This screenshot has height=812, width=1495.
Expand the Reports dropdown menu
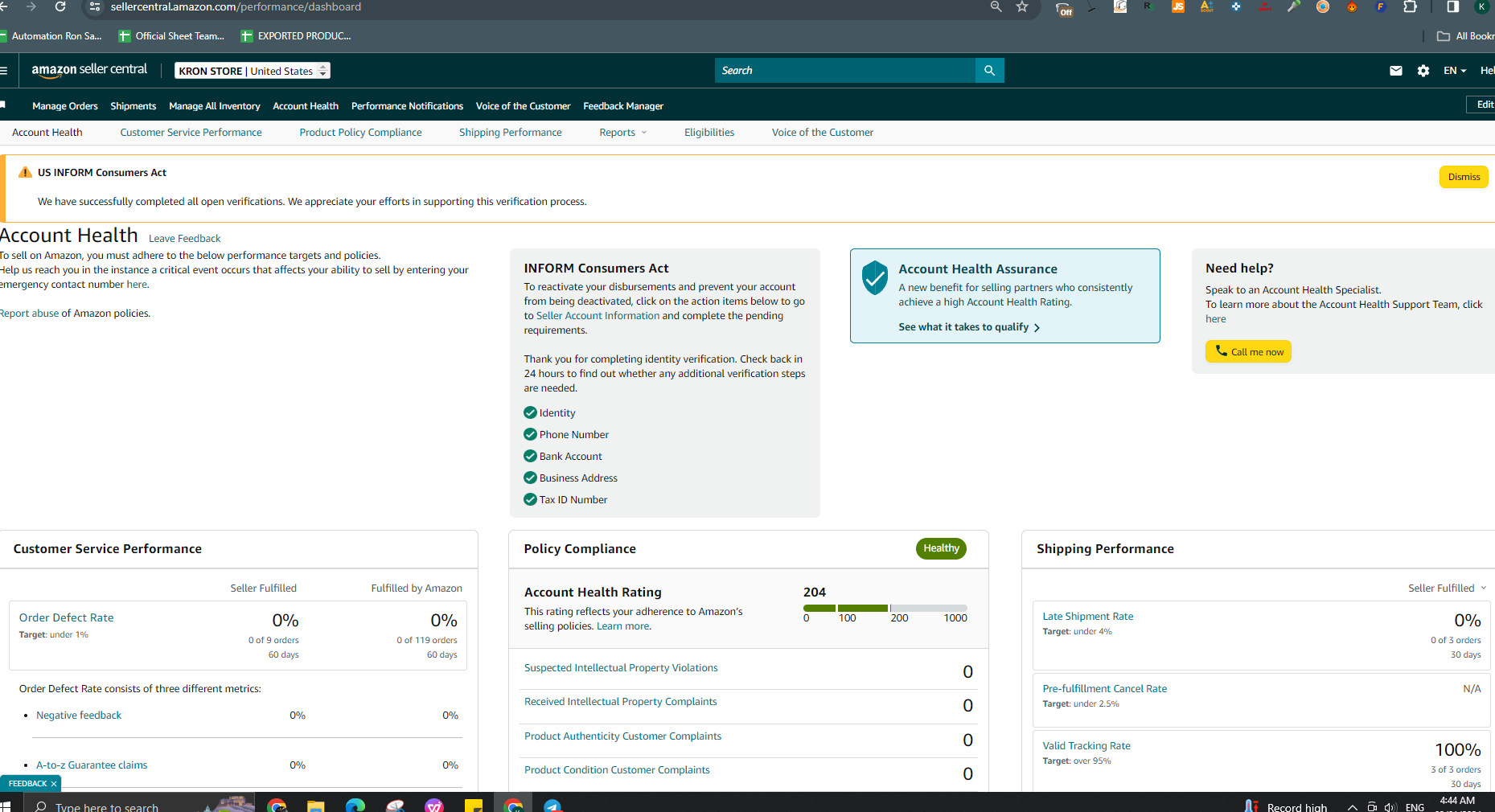[x=623, y=133]
